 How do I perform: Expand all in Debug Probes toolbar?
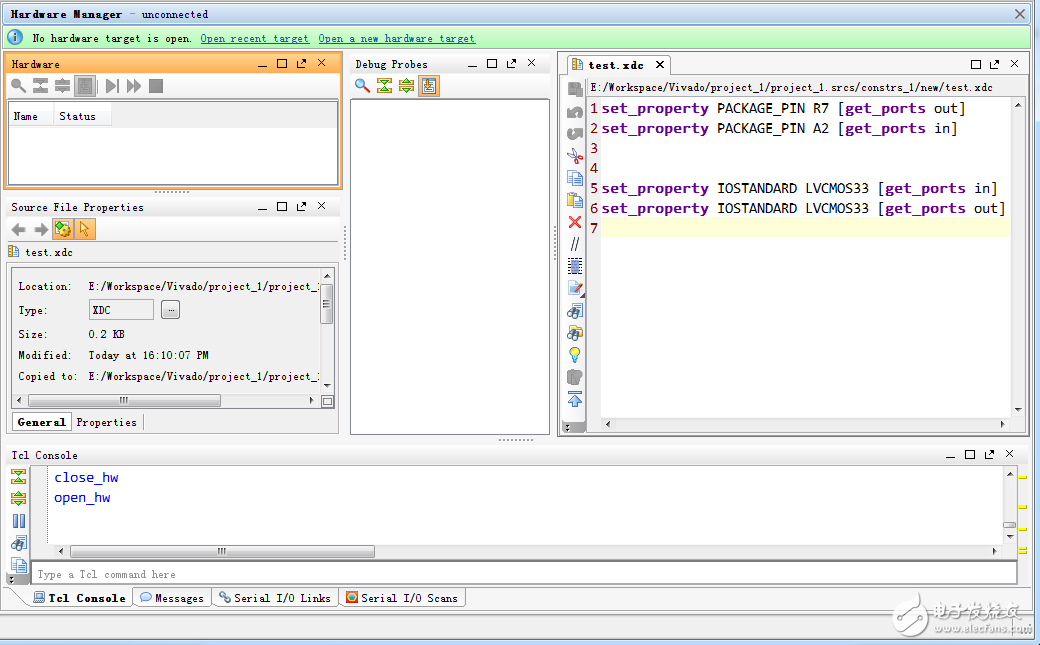(406, 86)
